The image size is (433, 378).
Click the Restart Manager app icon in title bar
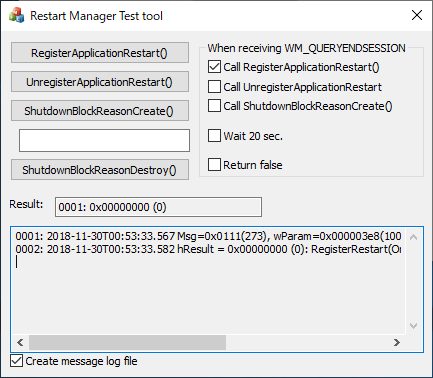pyautogui.click(x=16, y=15)
